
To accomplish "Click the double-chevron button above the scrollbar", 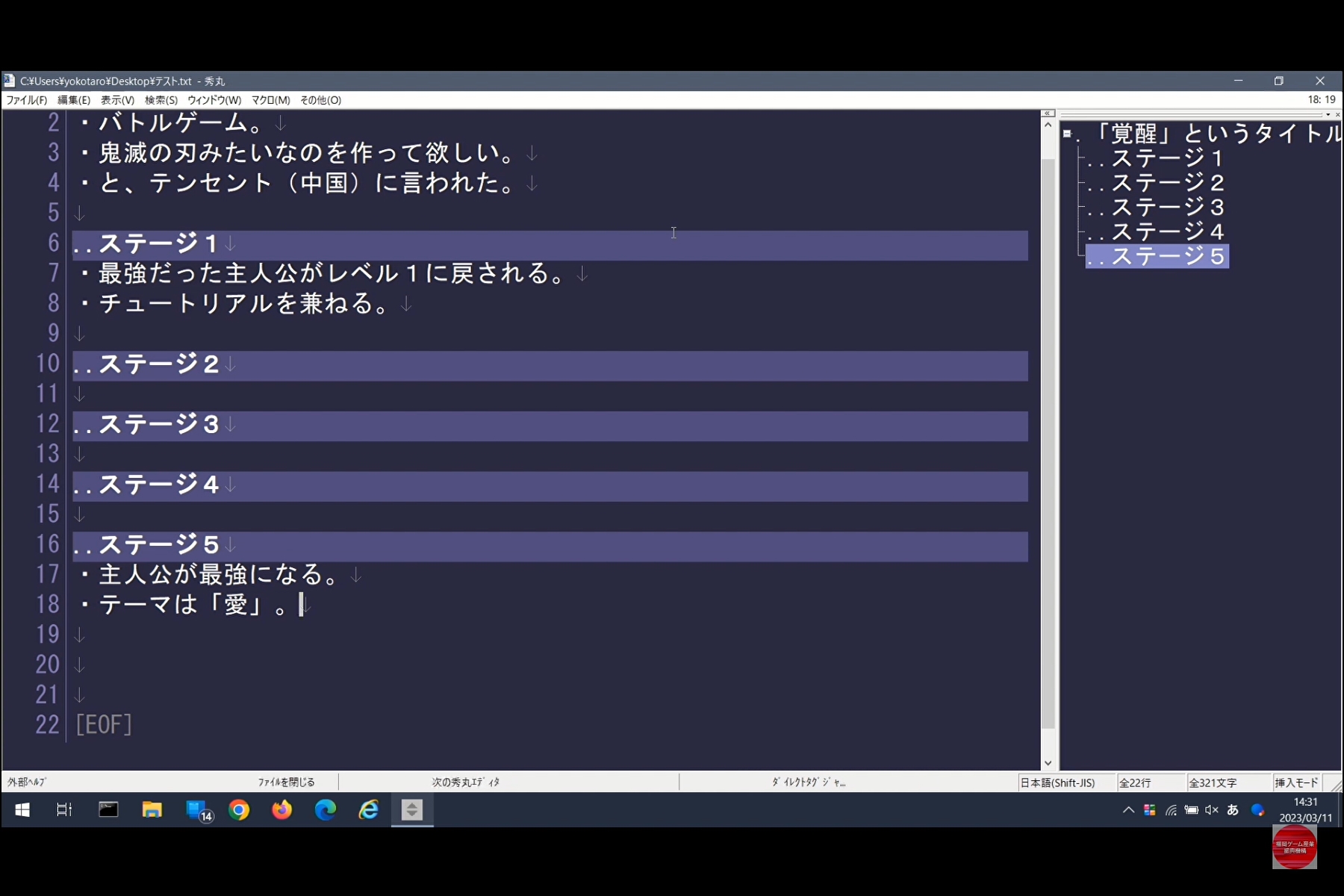I will (1048, 113).
